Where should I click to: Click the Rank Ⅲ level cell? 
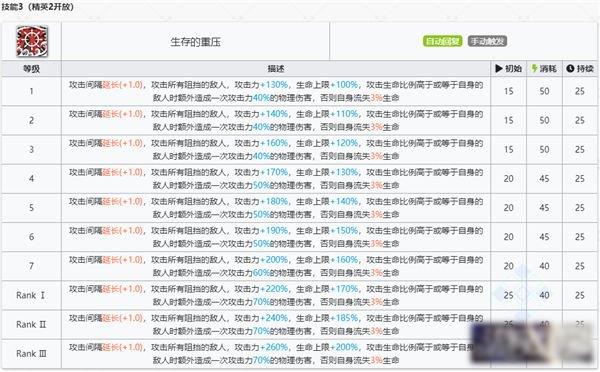tap(31, 353)
